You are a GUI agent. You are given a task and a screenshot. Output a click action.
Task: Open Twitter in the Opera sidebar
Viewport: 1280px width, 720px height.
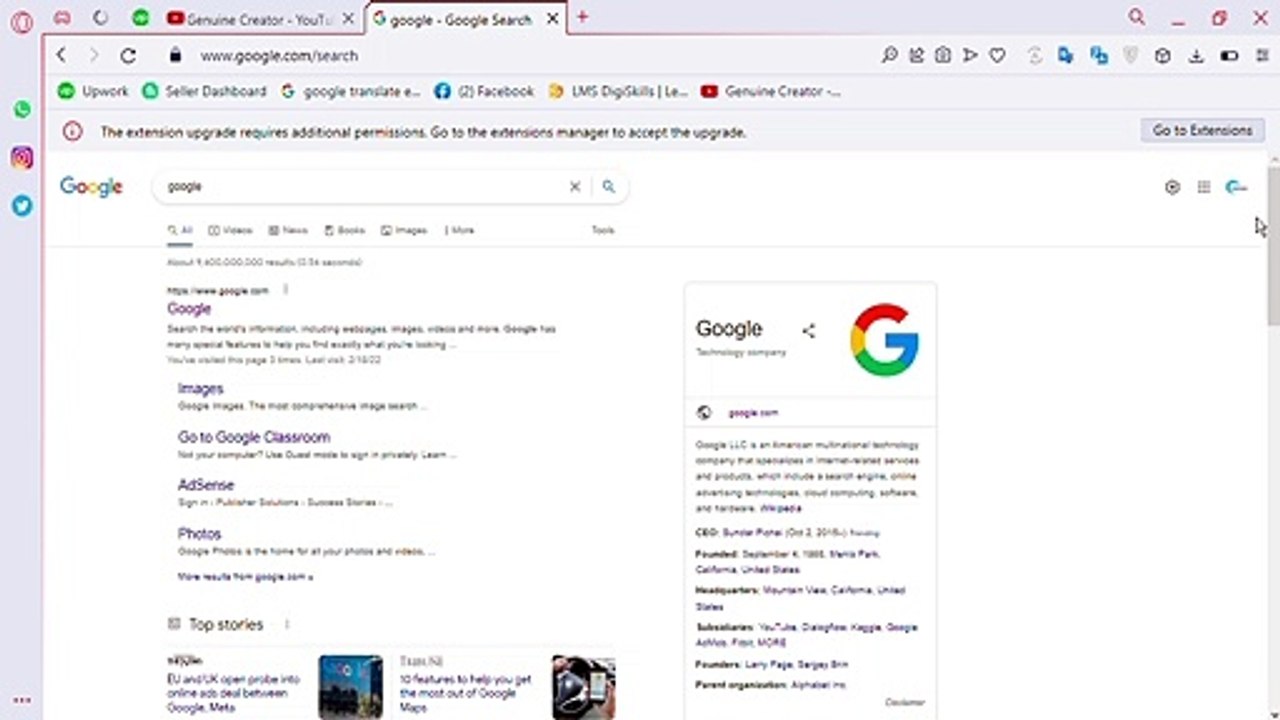[x=22, y=205]
